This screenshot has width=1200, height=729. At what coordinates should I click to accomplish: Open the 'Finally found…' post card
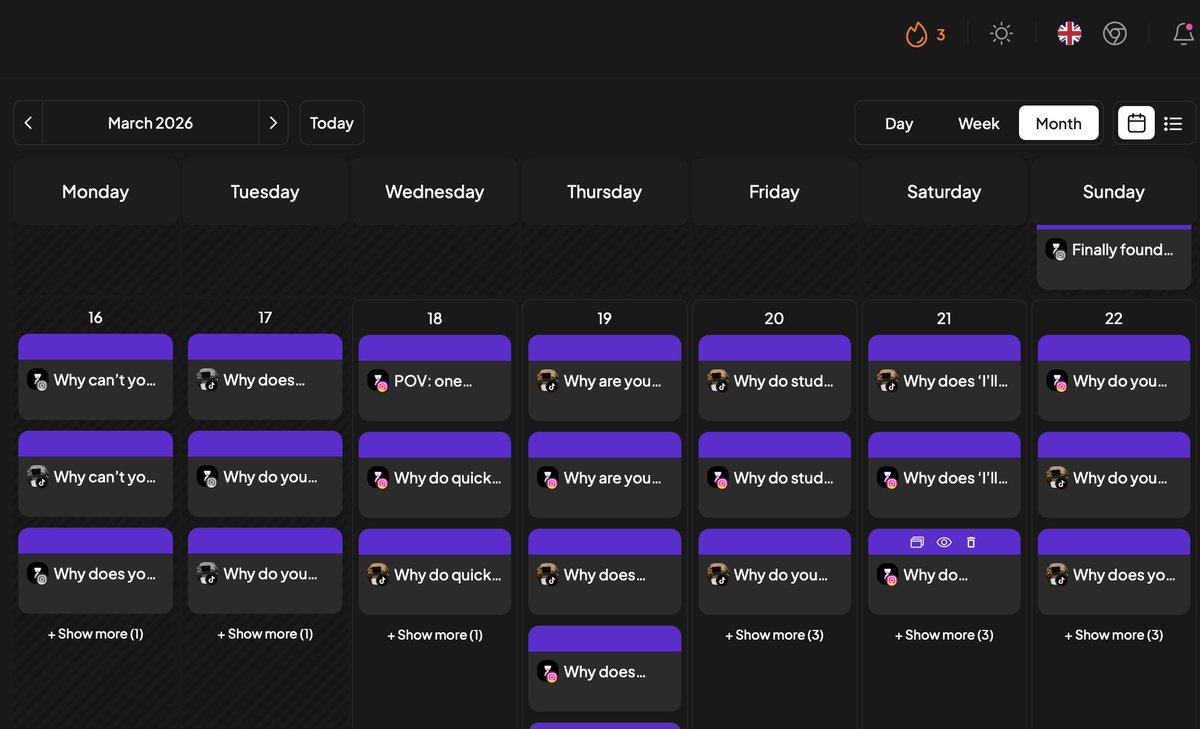tap(1114, 257)
